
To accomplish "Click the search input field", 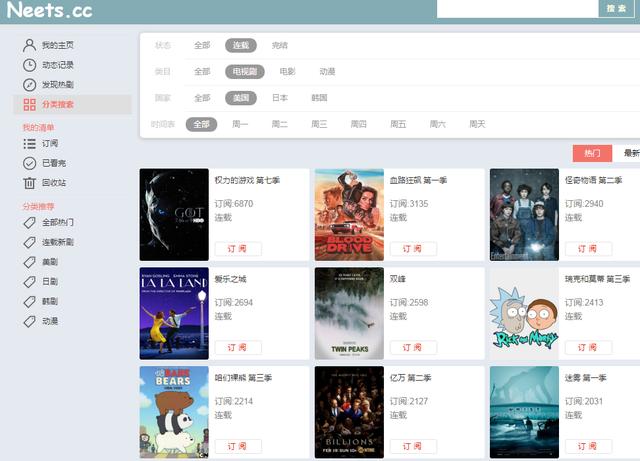I will coord(517,9).
